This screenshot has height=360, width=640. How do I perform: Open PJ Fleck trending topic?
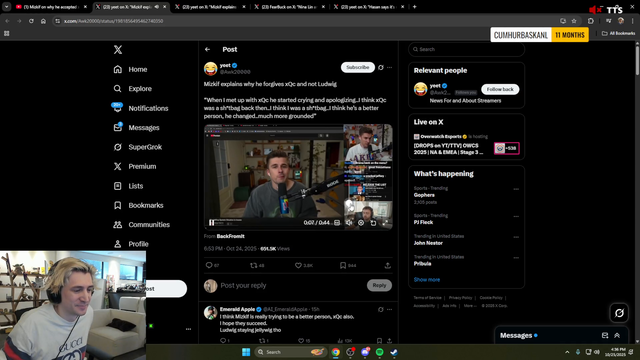click(x=423, y=222)
